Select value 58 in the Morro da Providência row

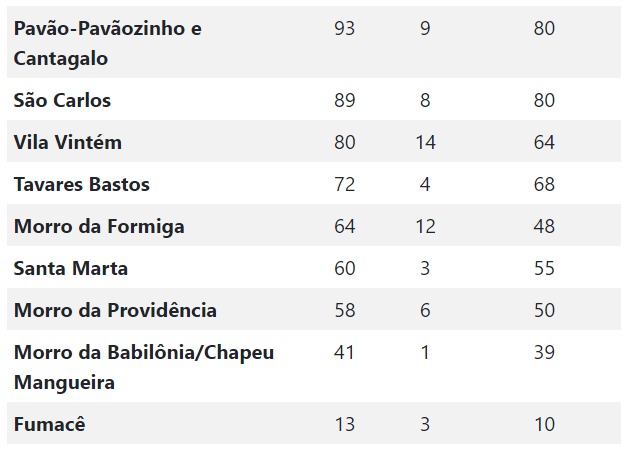coord(345,310)
